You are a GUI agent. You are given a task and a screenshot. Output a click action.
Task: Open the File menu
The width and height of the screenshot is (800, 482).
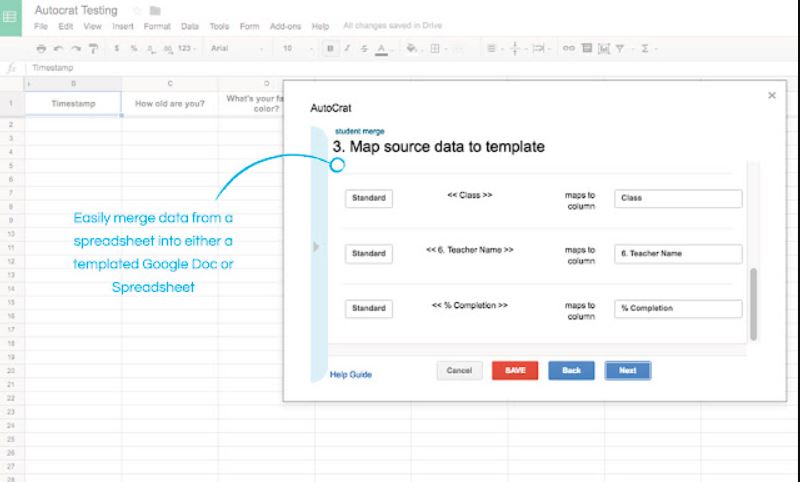coord(41,26)
